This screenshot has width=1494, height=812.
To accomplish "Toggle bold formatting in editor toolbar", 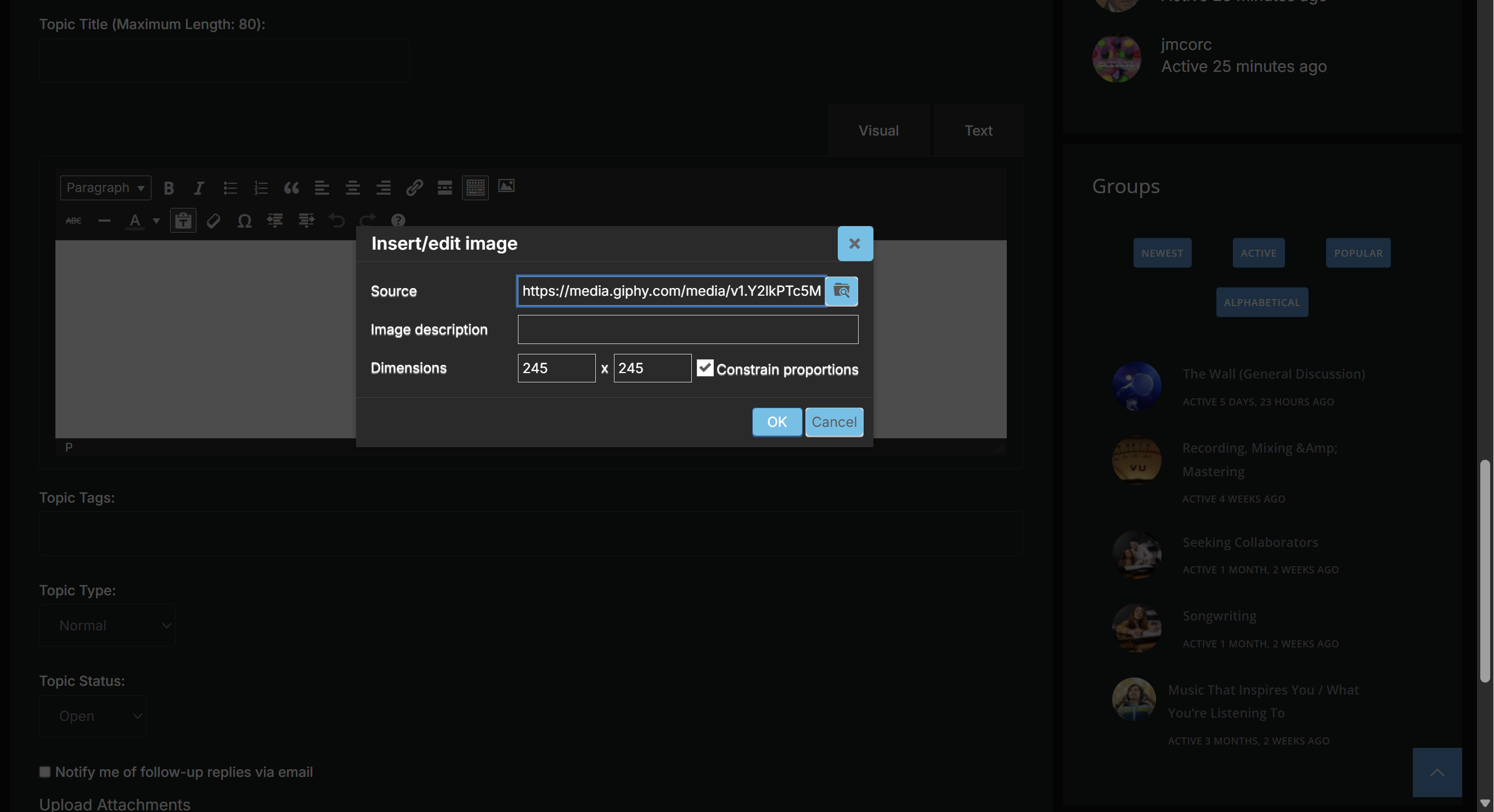I will pos(169,188).
